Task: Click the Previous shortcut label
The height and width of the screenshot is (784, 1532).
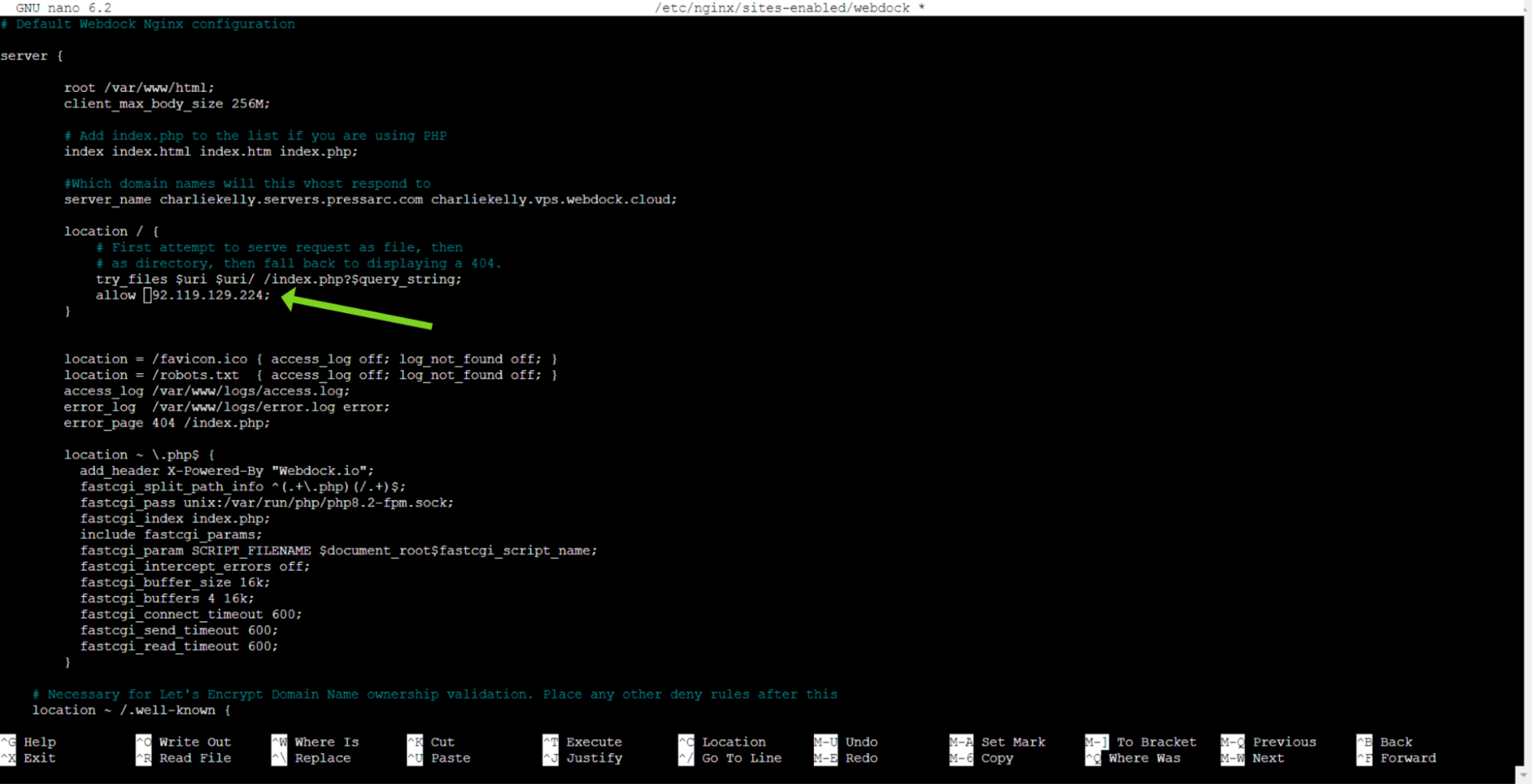Action: [x=1284, y=742]
